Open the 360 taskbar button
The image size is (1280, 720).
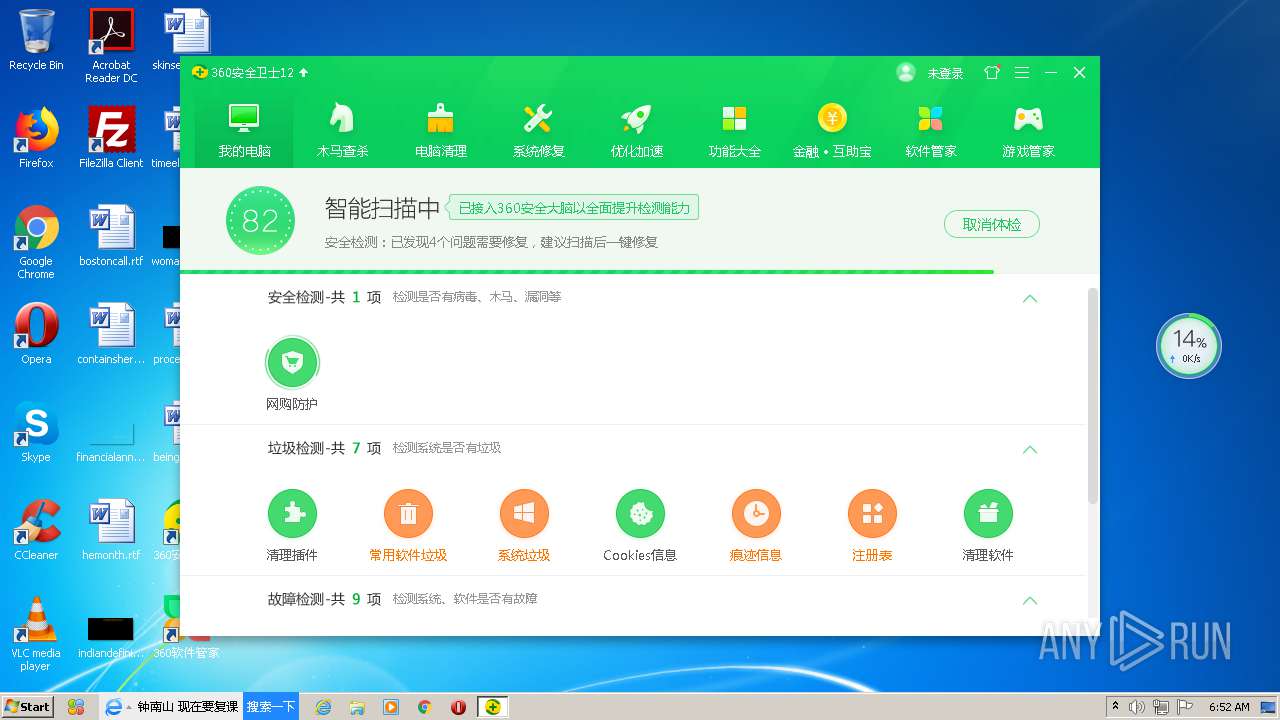[x=492, y=707]
